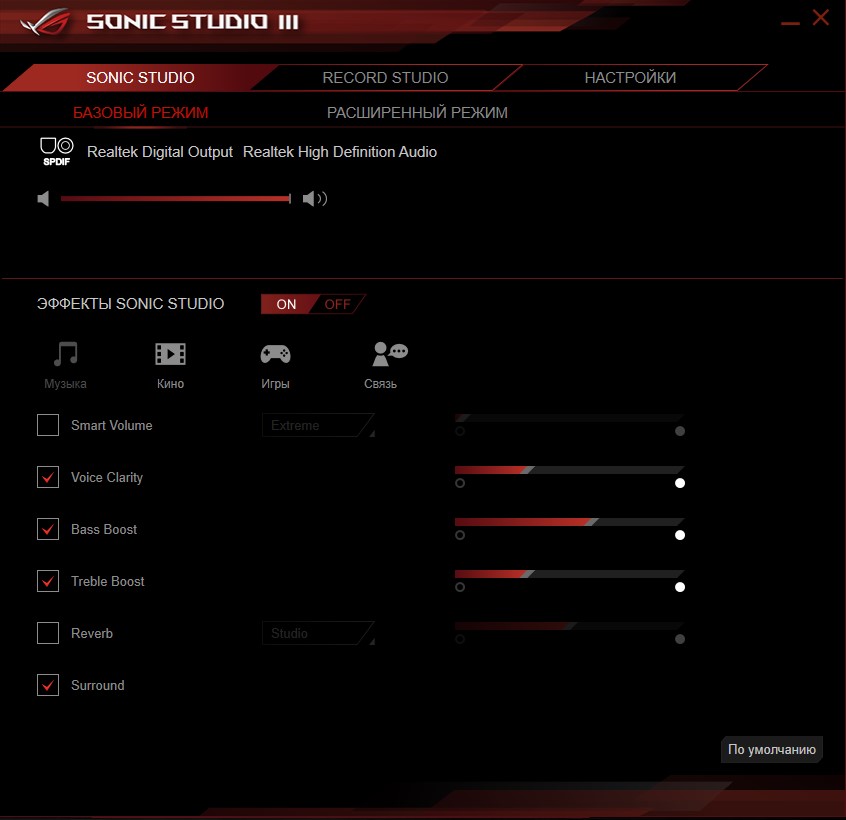Click the По умолчанию default button
This screenshot has height=820, width=846.
772,749
